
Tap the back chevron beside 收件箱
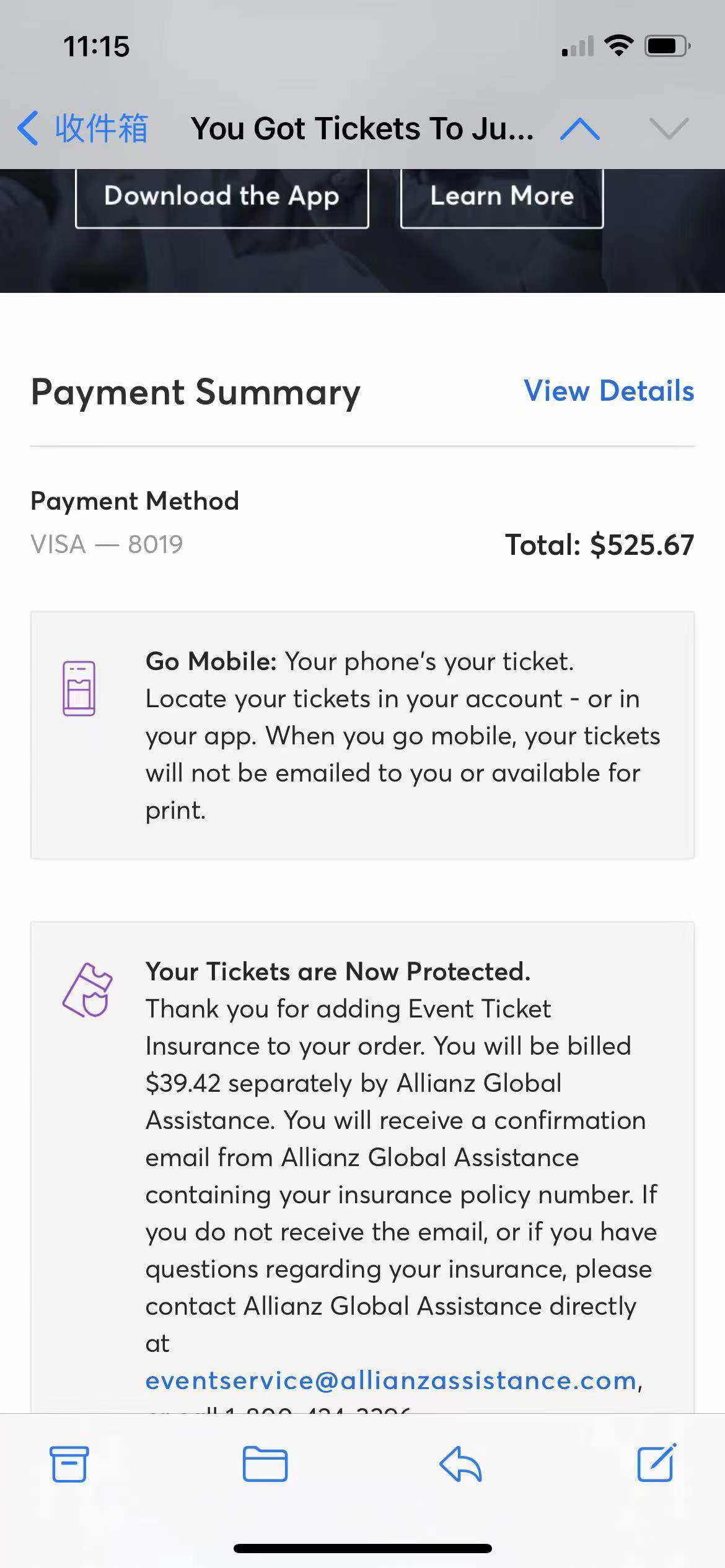pyautogui.click(x=28, y=129)
